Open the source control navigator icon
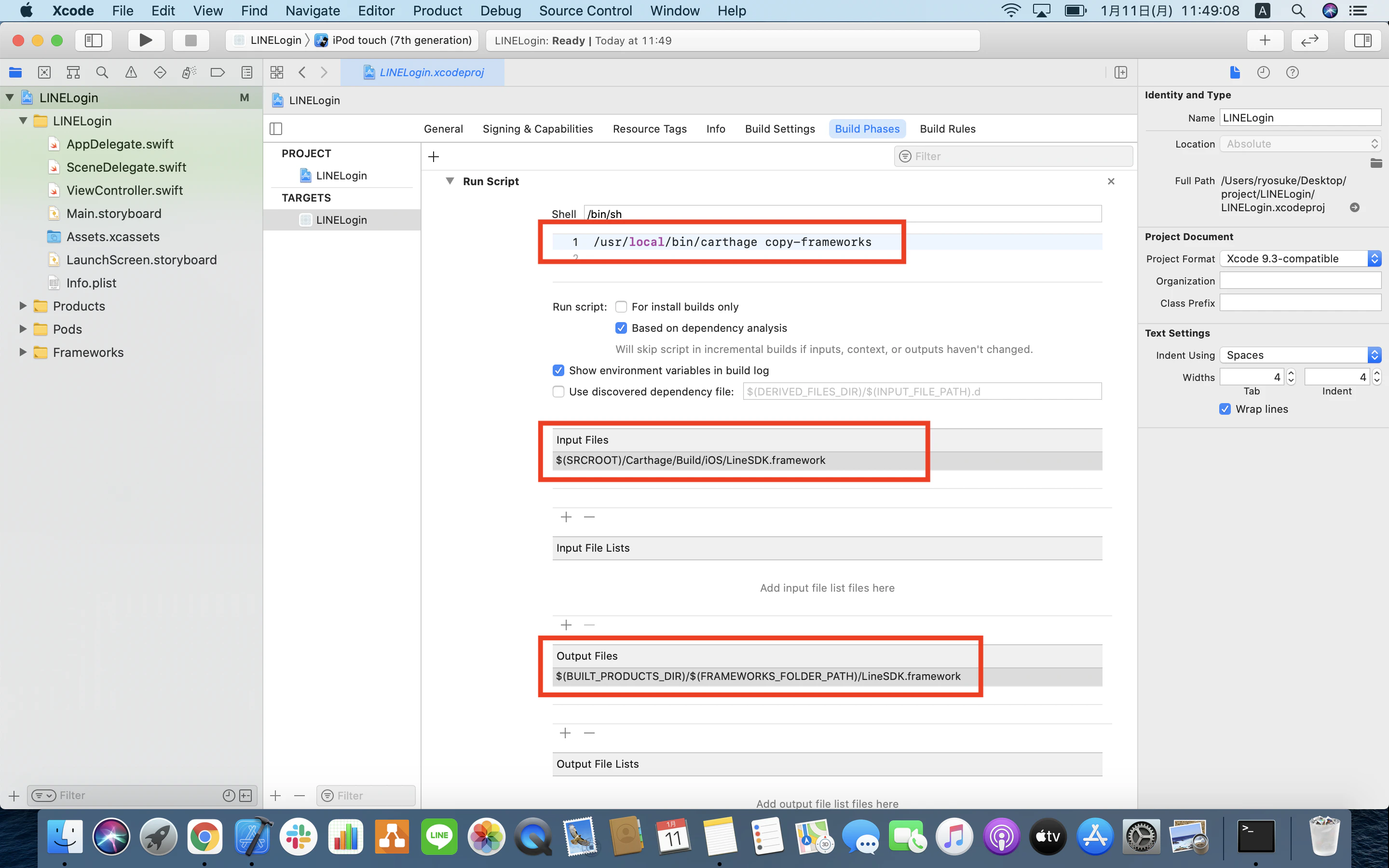 (x=44, y=72)
